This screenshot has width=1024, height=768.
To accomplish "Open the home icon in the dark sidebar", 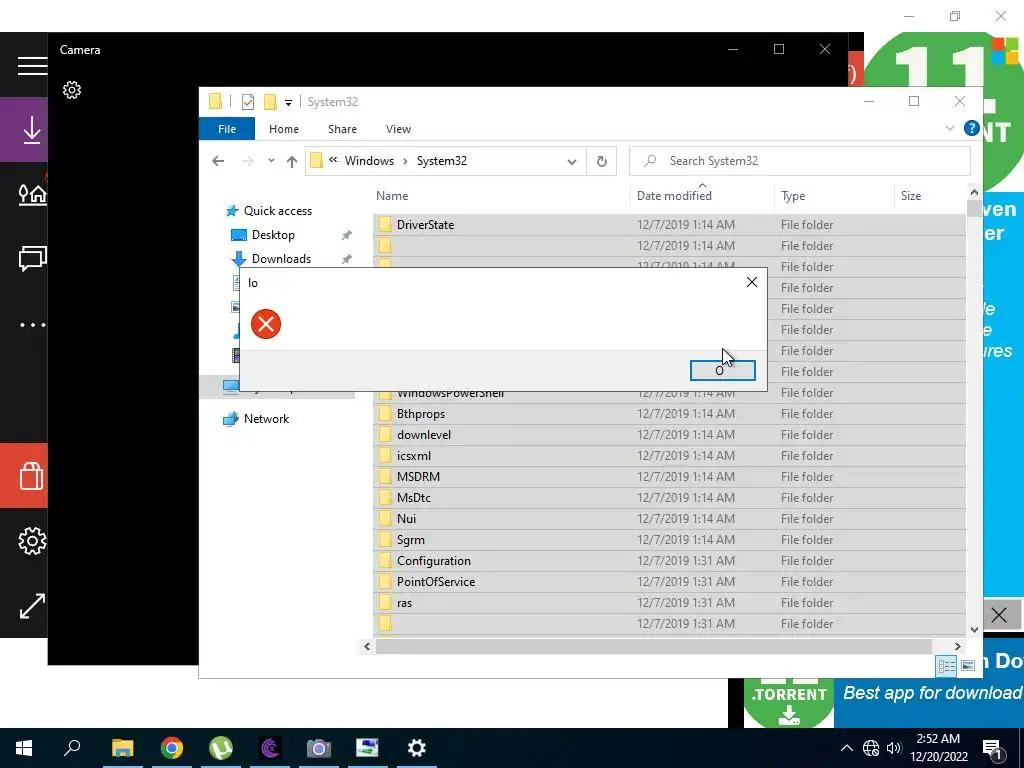I will click(x=32, y=194).
